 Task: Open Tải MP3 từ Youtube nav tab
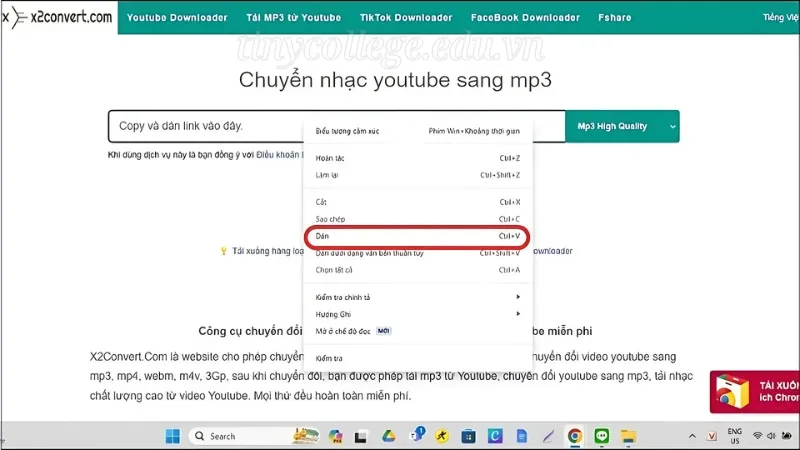tap(293, 17)
